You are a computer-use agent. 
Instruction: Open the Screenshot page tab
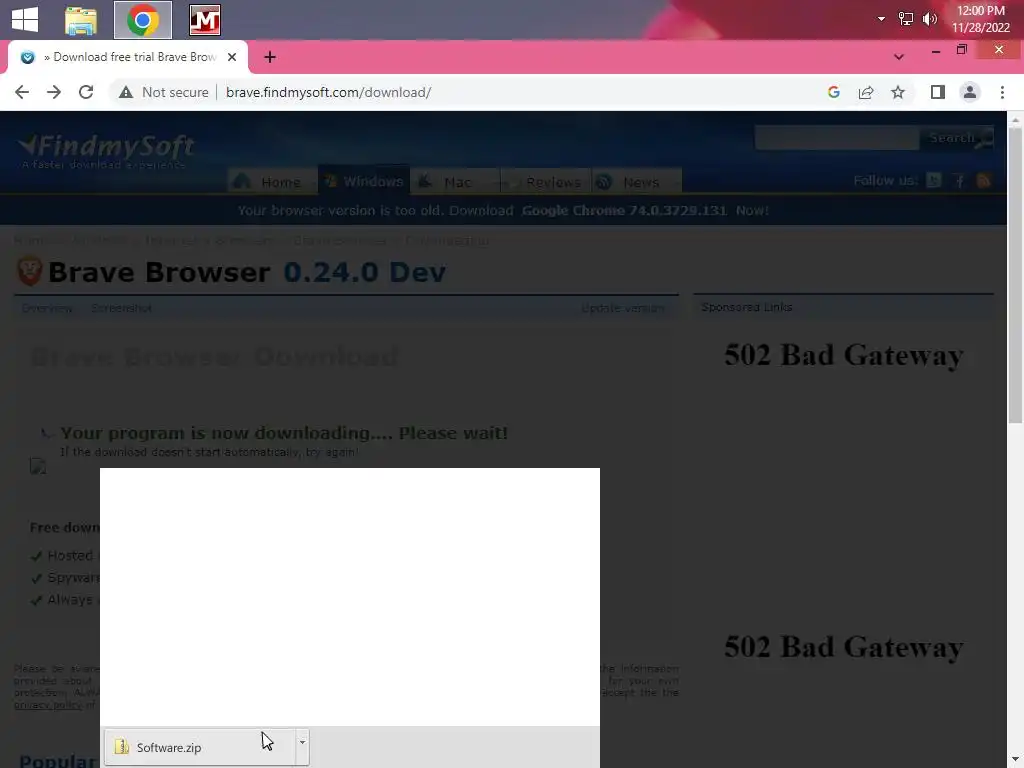(121, 308)
